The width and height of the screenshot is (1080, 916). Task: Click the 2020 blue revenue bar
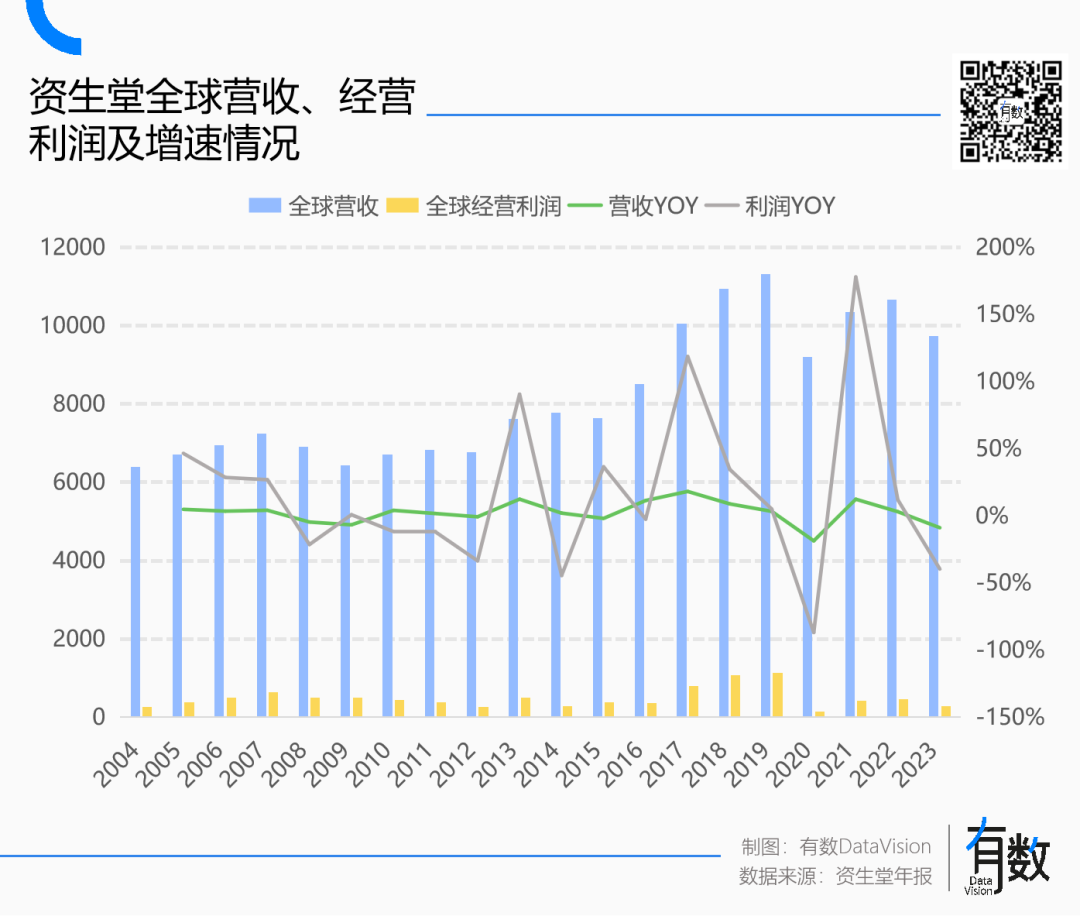click(808, 537)
